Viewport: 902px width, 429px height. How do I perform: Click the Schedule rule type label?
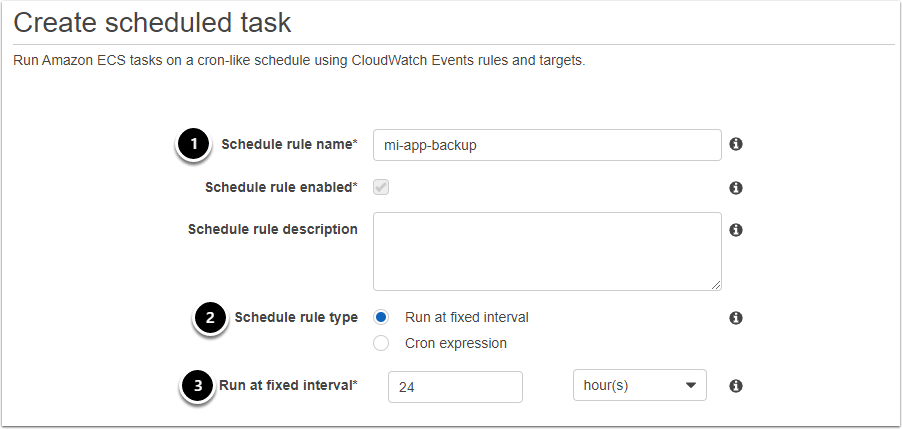[x=295, y=317]
